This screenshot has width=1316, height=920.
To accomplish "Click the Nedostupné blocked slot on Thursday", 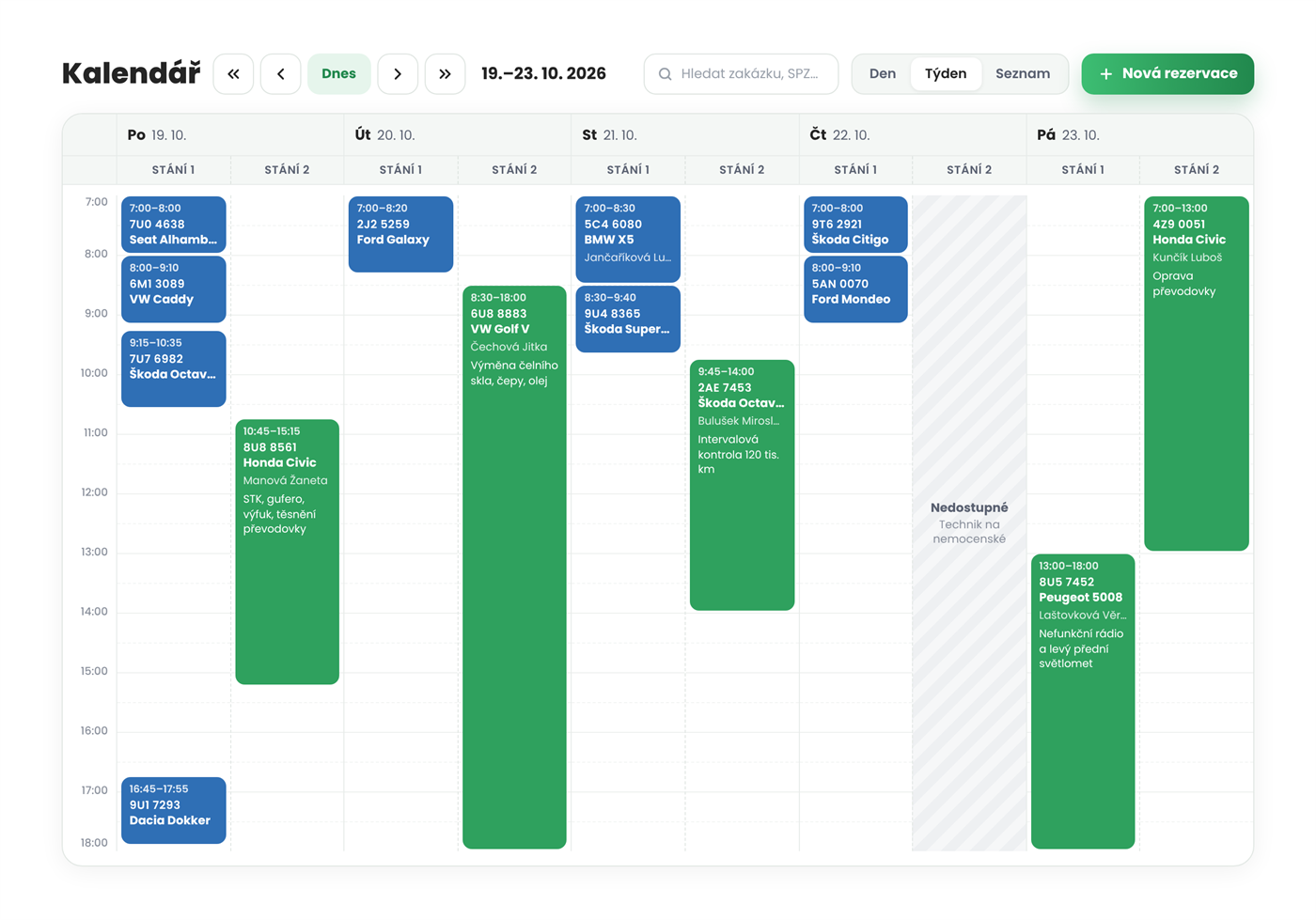I will coord(969,523).
